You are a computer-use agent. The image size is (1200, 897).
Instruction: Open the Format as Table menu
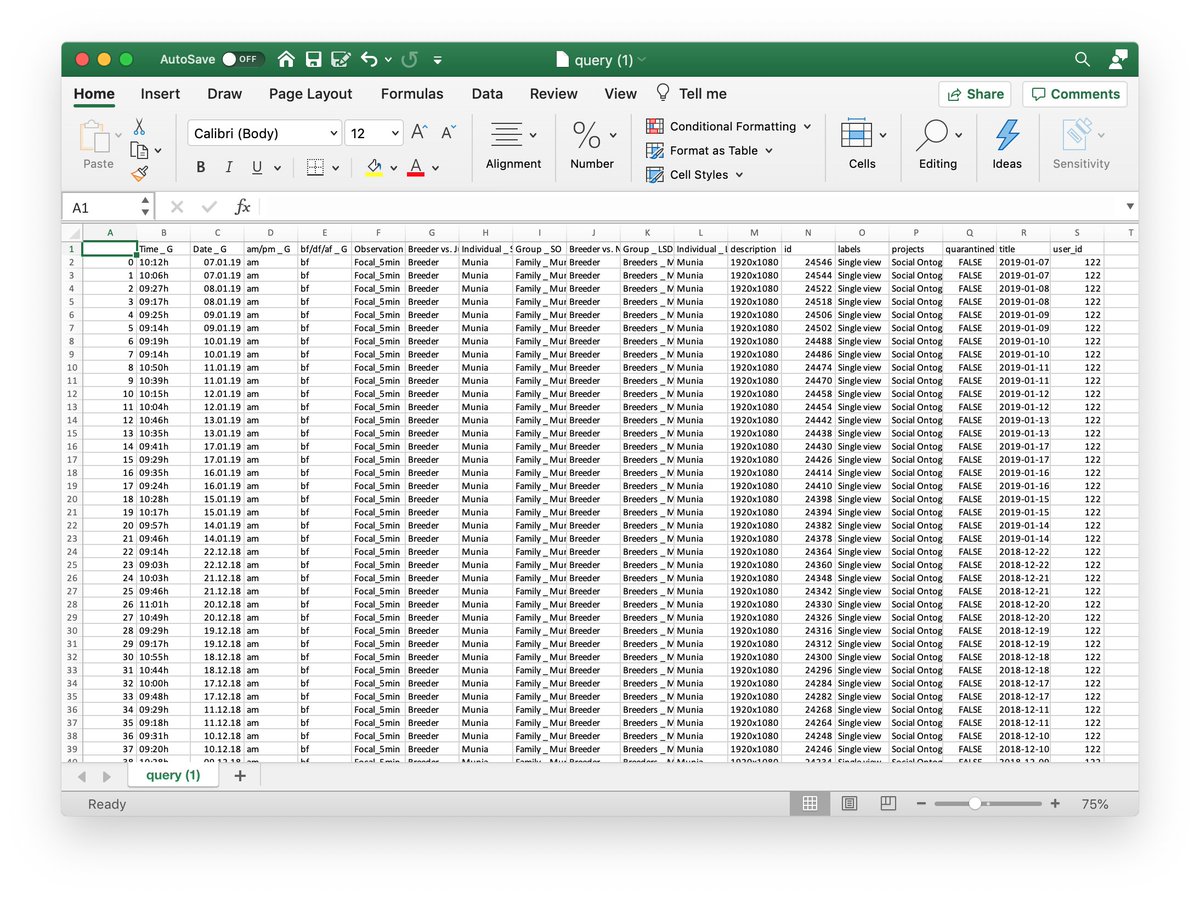click(x=710, y=150)
